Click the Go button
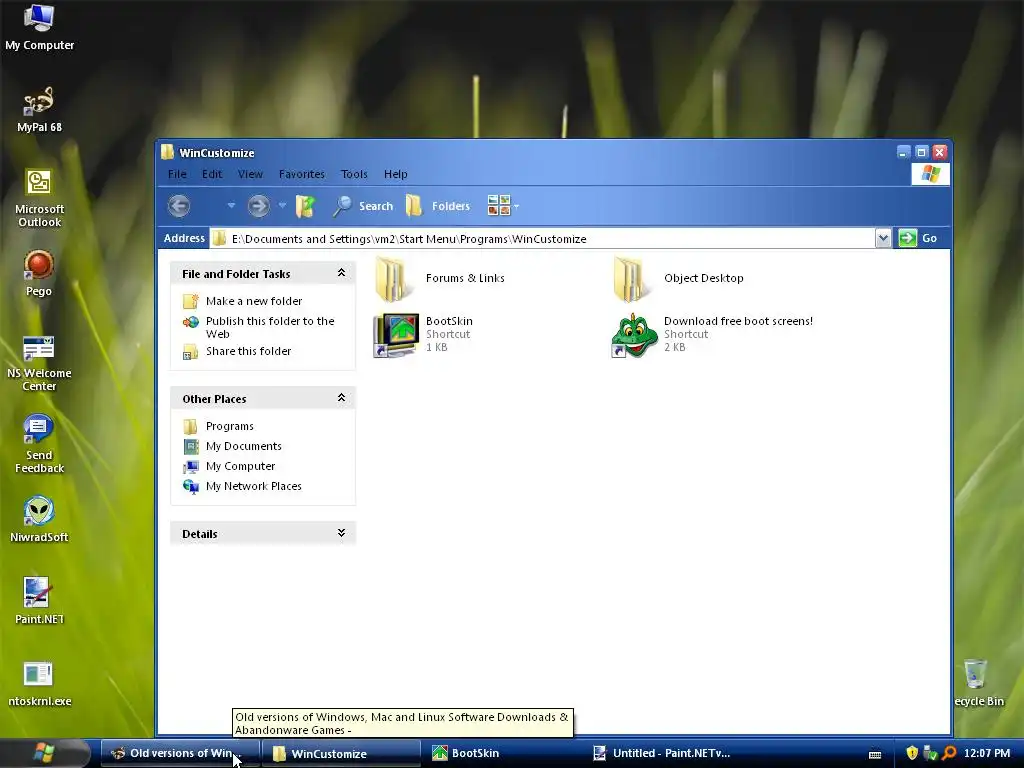Screen dimensions: 1024x768 click(918, 238)
